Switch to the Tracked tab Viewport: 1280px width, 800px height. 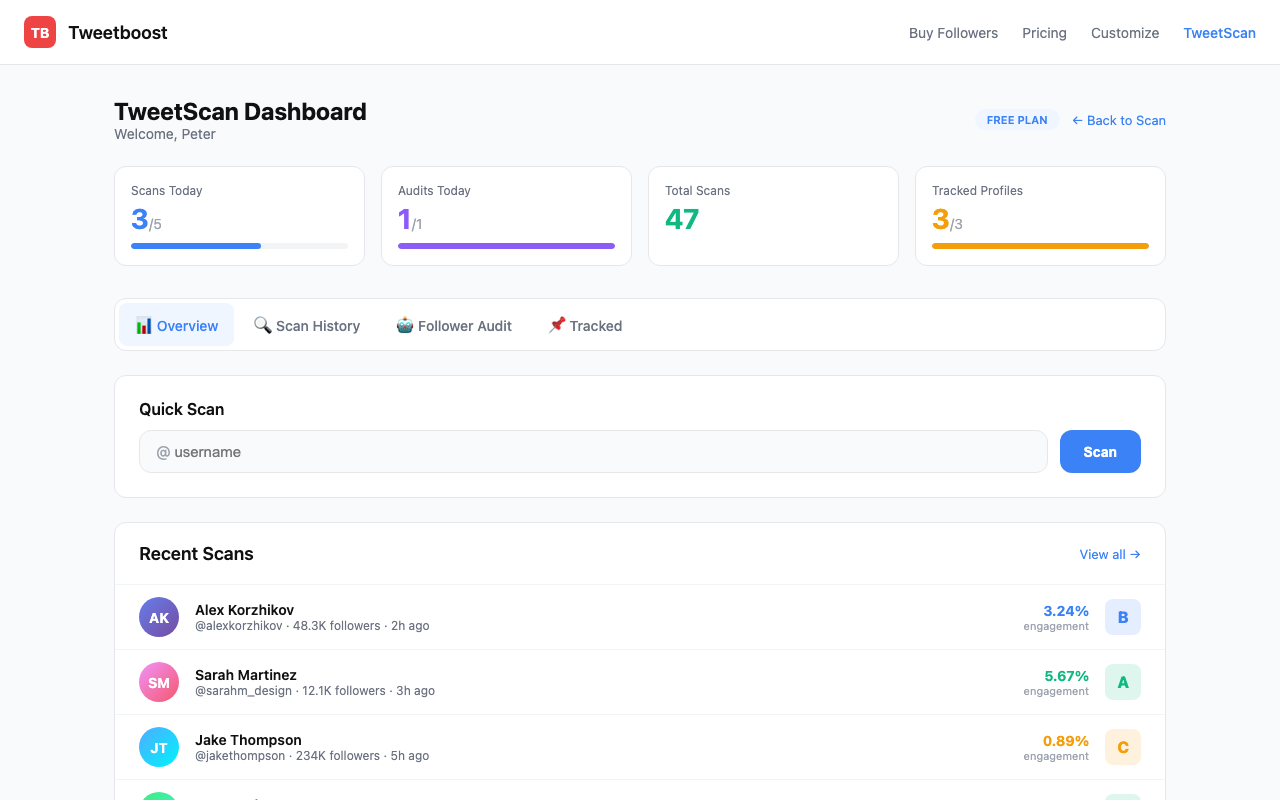click(585, 325)
